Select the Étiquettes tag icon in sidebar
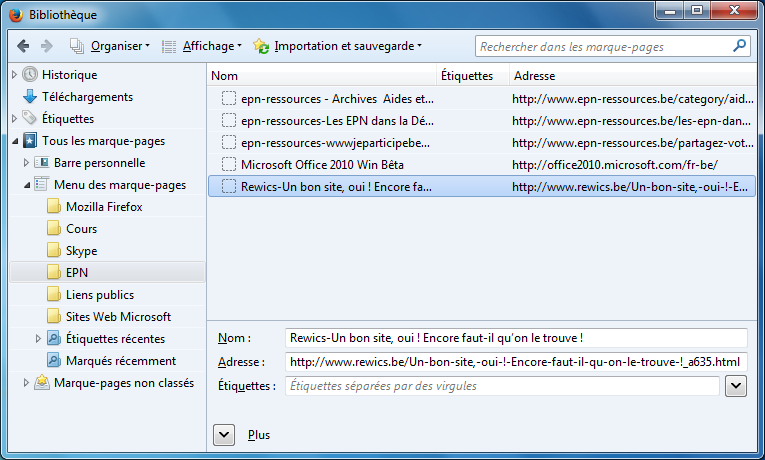The image size is (765, 460). tap(30, 118)
